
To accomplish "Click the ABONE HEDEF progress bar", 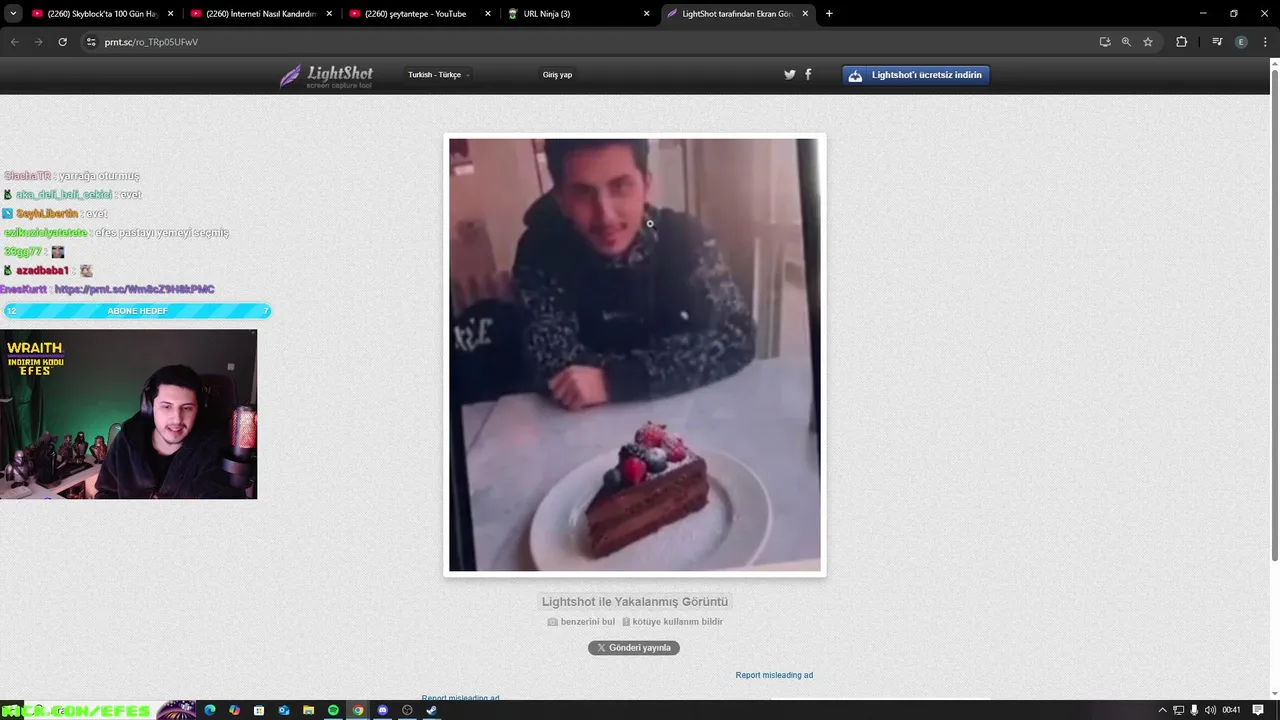I will (x=137, y=311).
